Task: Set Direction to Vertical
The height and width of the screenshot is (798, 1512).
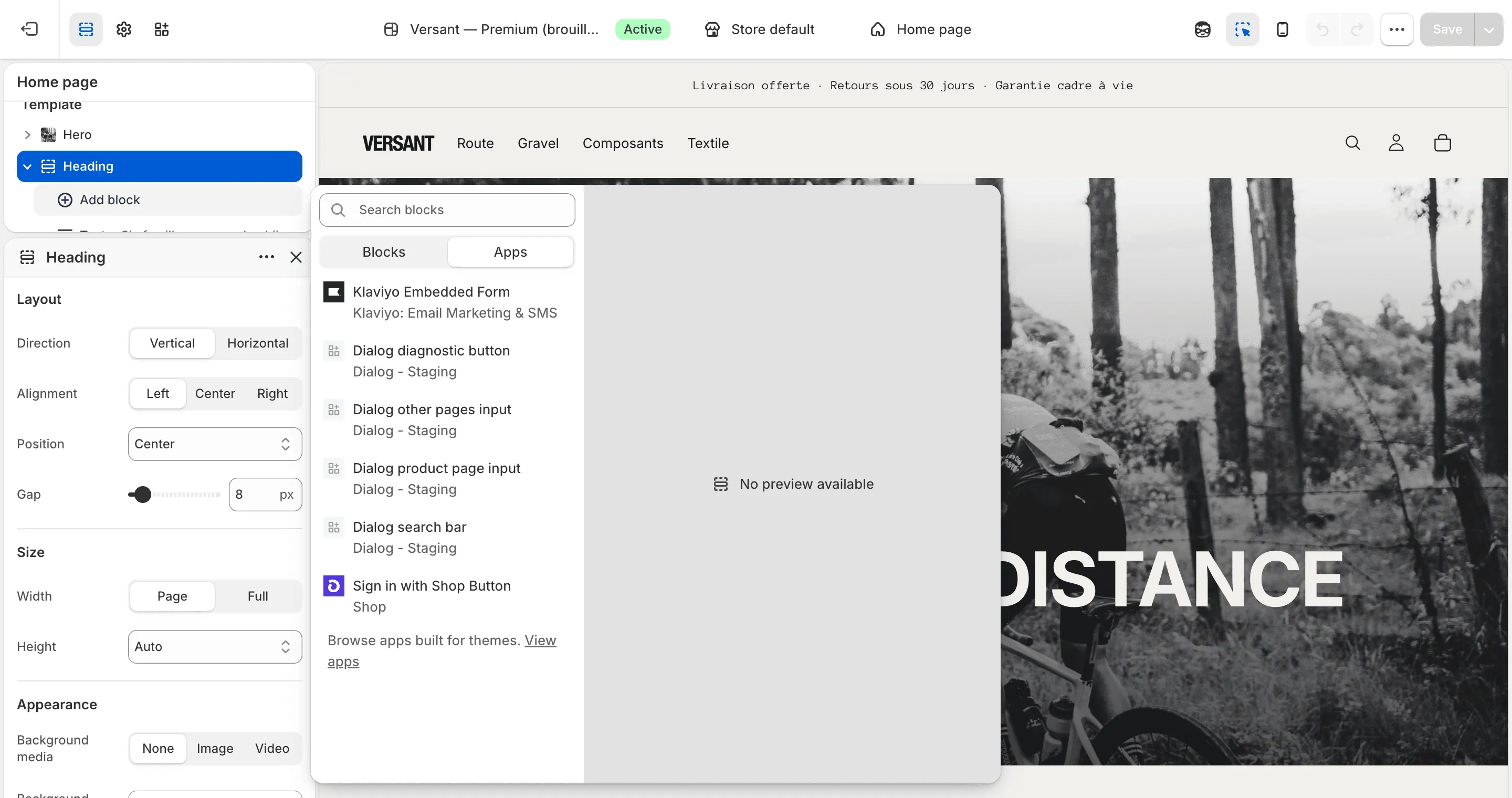Action: click(x=172, y=343)
